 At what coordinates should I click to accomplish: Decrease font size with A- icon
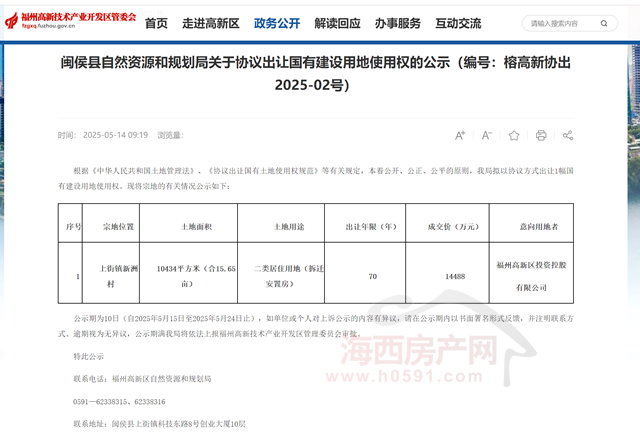[x=487, y=136]
